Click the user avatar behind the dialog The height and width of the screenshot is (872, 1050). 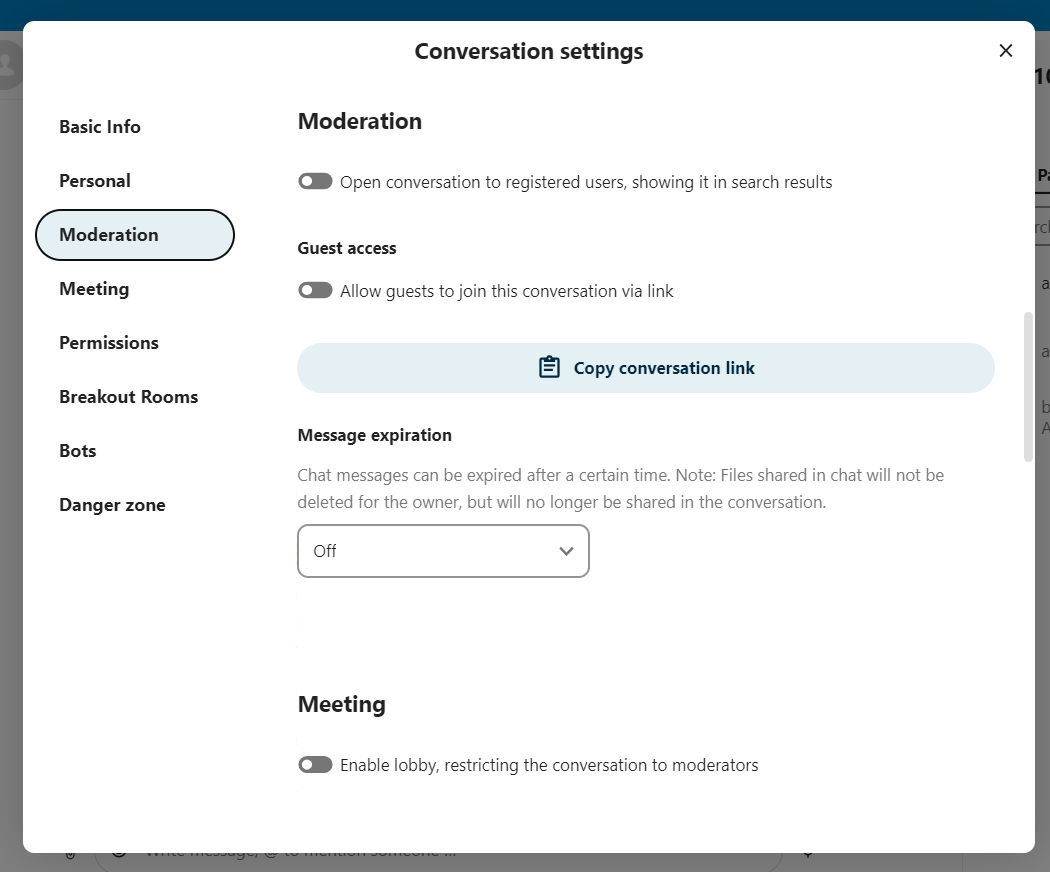[x=8, y=64]
